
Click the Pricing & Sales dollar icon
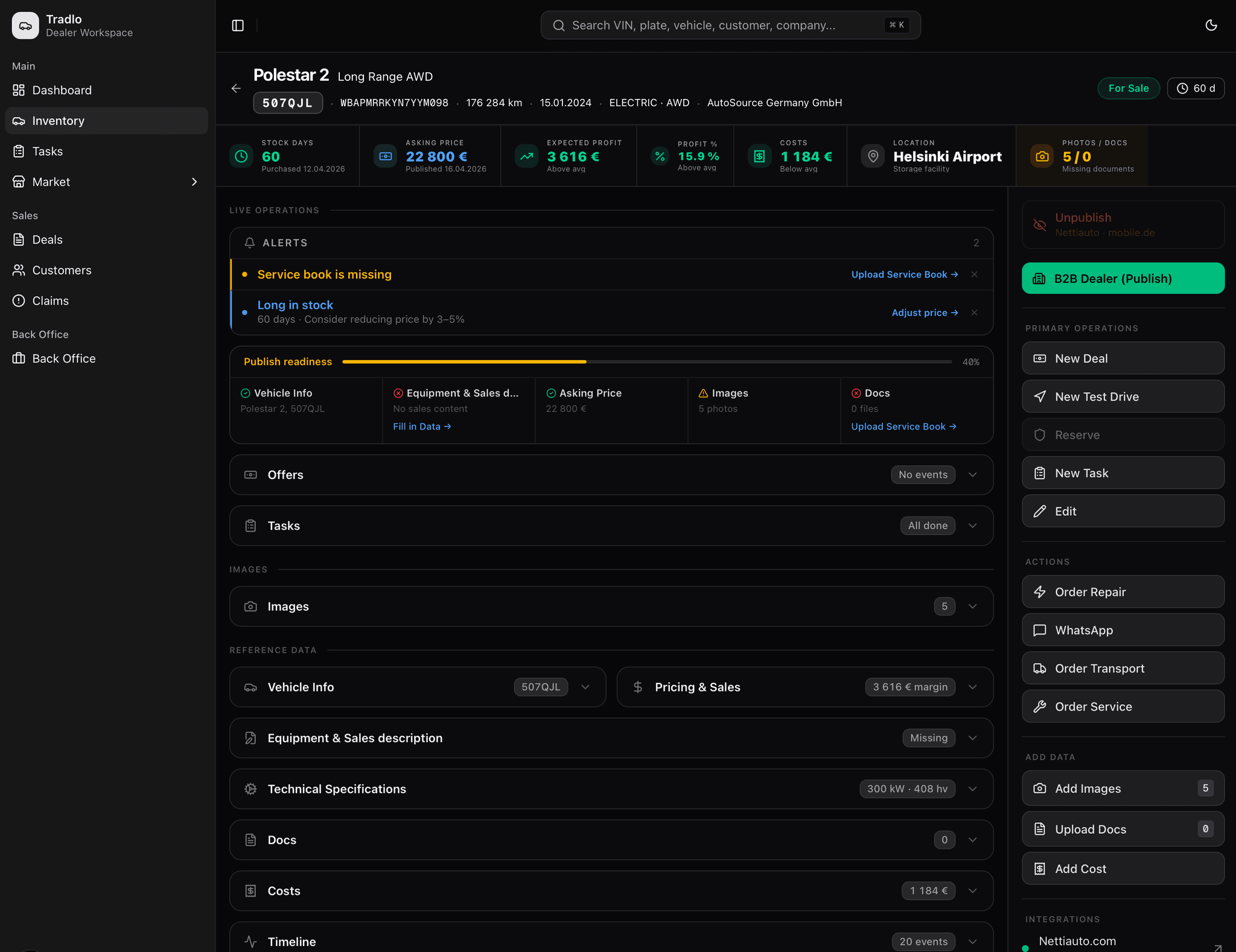(x=638, y=687)
